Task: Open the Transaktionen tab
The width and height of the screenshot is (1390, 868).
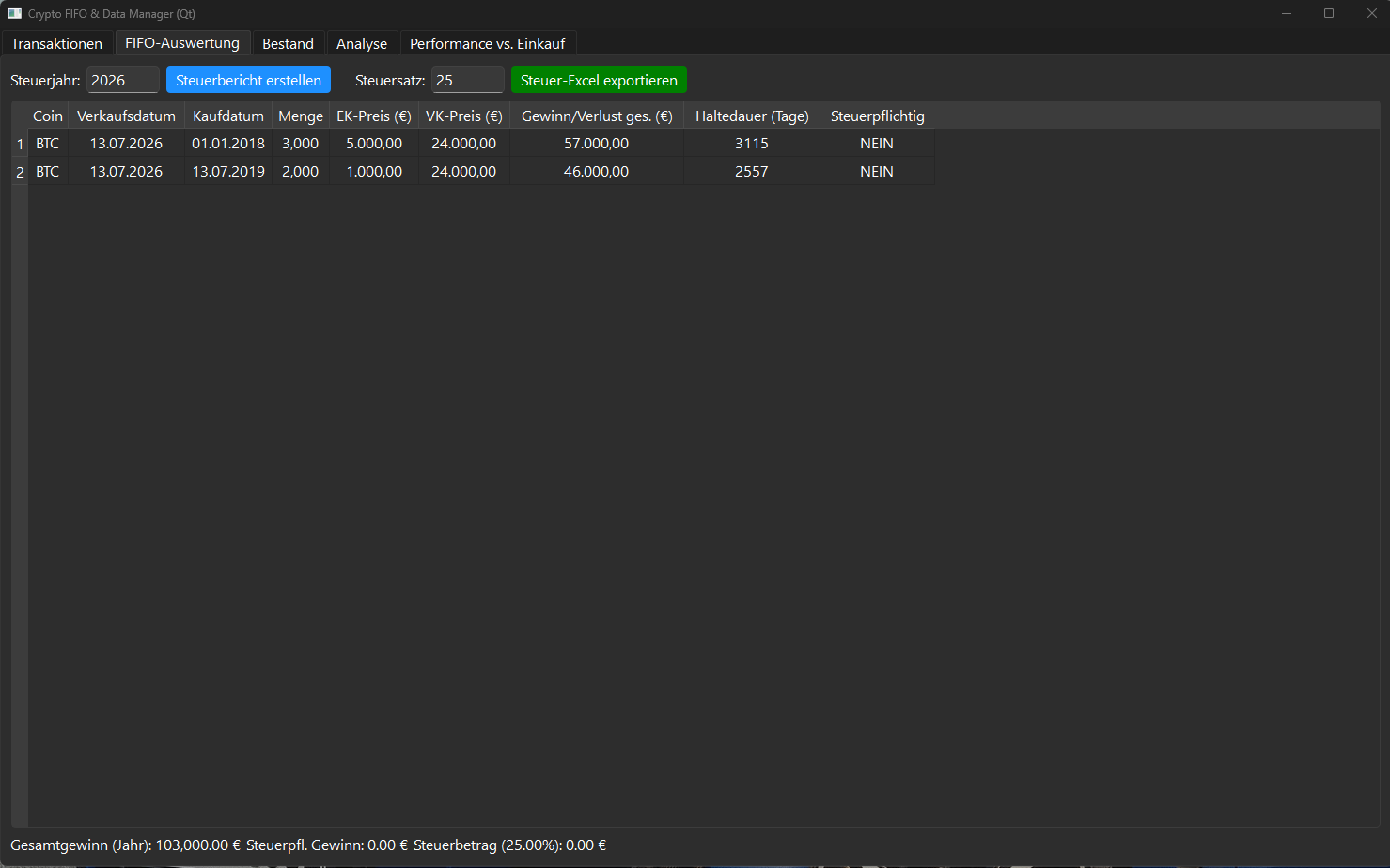Action: pyautogui.click(x=56, y=44)
